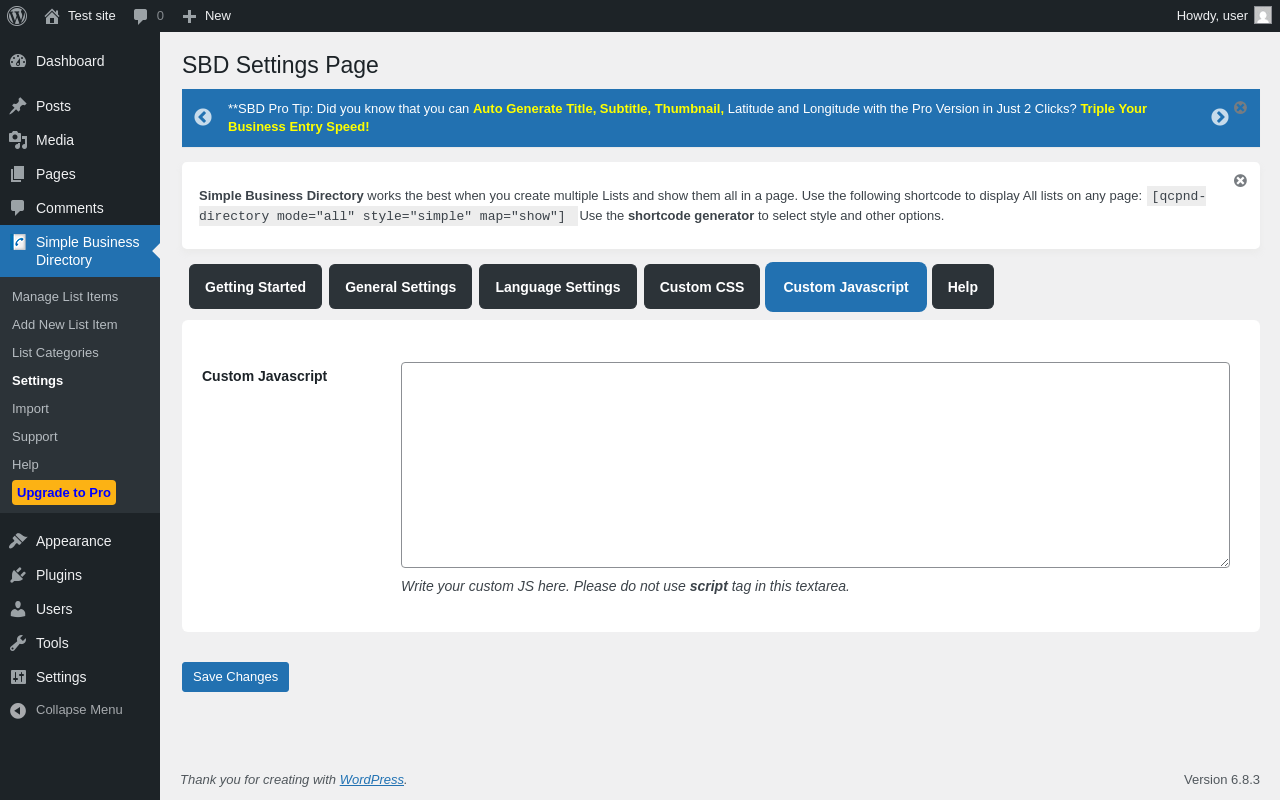Click the Simple Business Directory menu label

point(88,251)
